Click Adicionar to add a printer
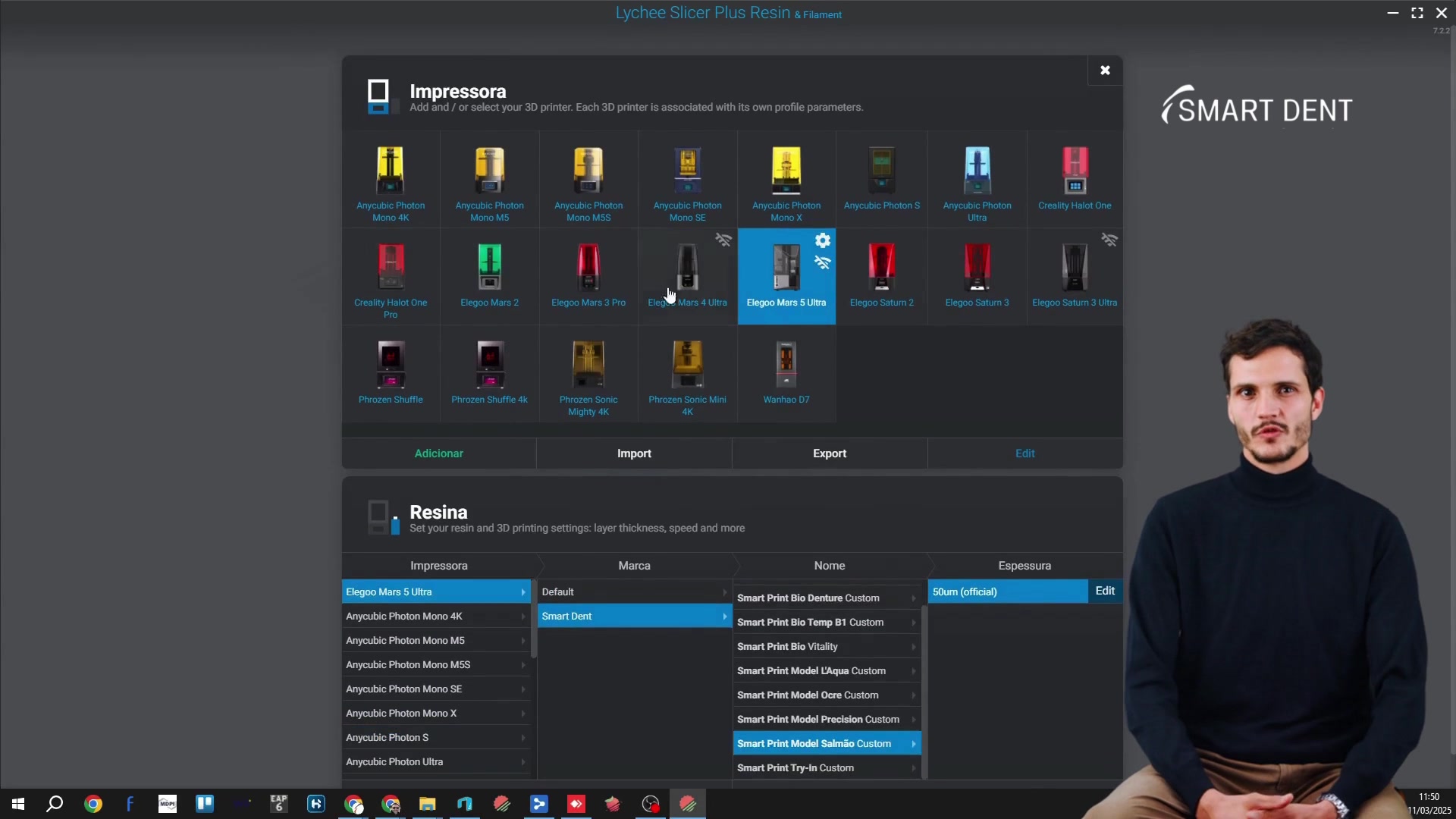 (x=439, y=453)
